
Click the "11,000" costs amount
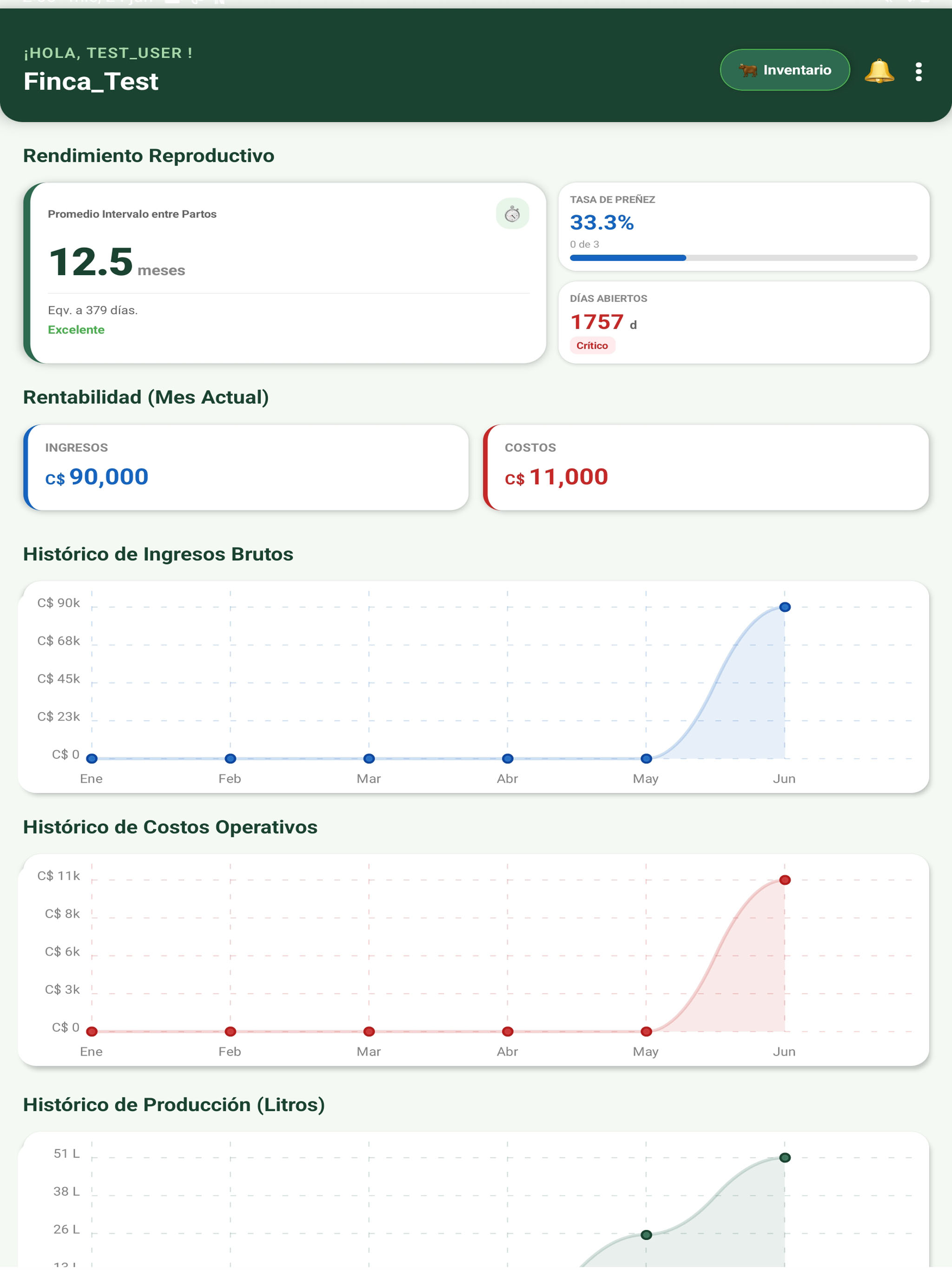(x=569, y=476)
